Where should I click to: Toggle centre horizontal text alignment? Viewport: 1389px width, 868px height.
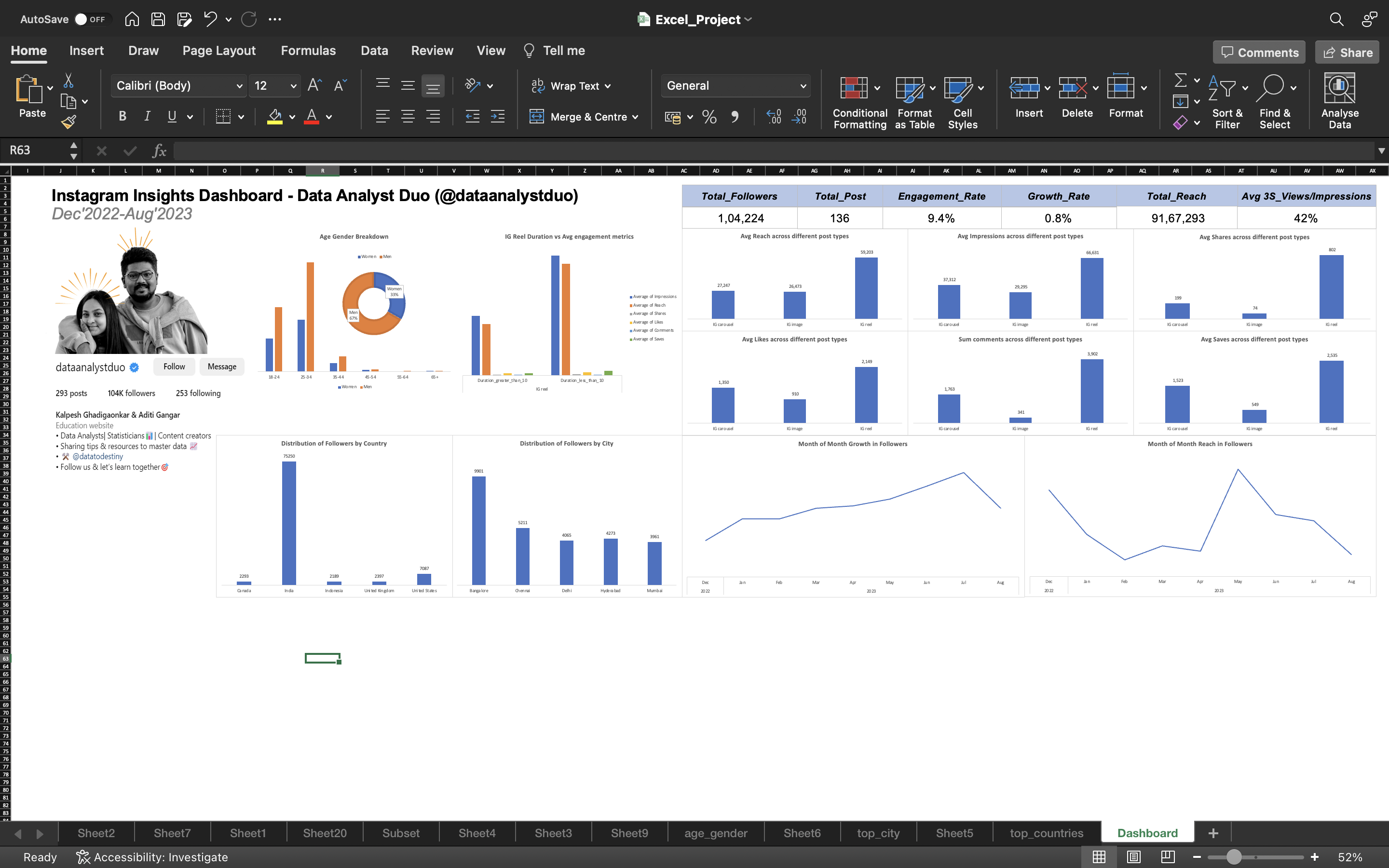point(408,117)
